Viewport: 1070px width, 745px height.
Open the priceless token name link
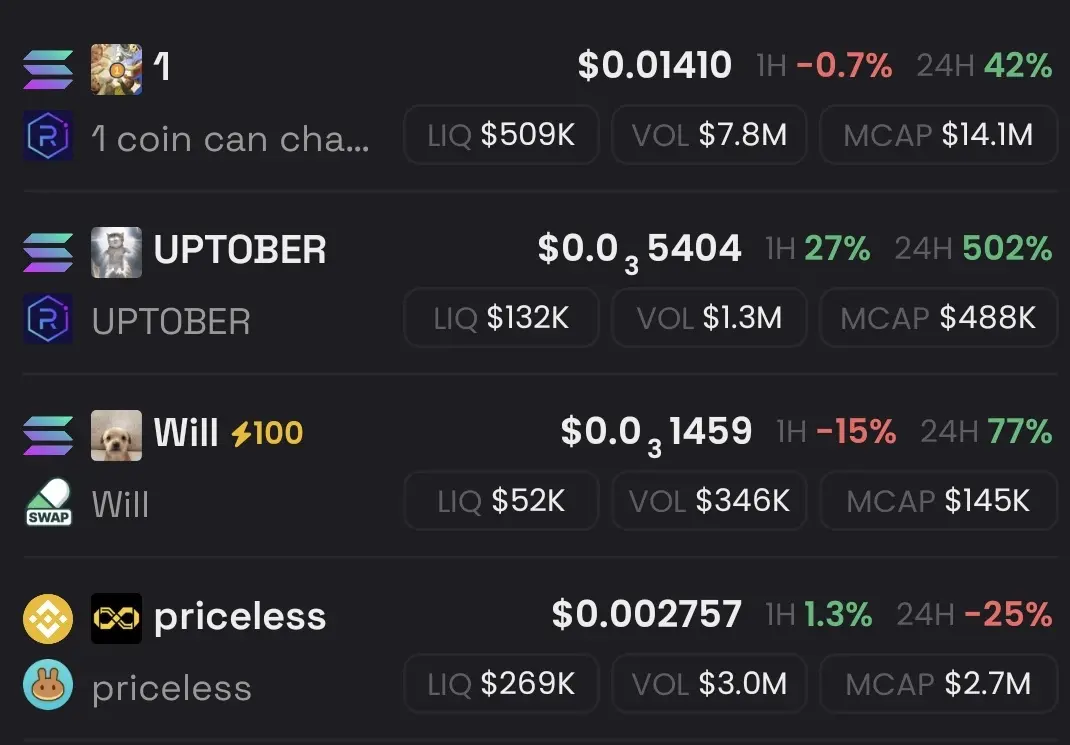(240, 618)
